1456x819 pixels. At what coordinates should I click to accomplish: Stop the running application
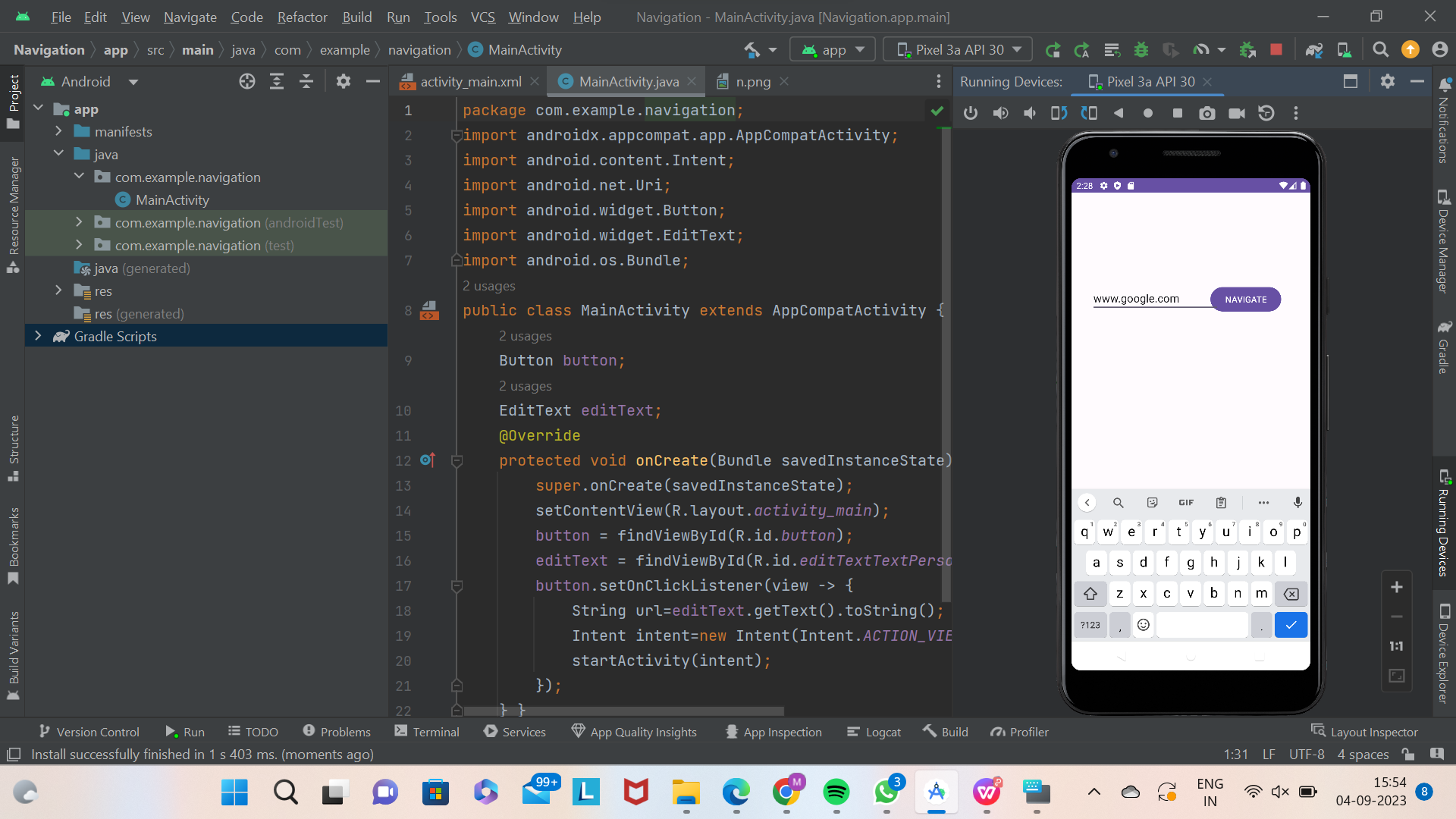point(1276,49)
